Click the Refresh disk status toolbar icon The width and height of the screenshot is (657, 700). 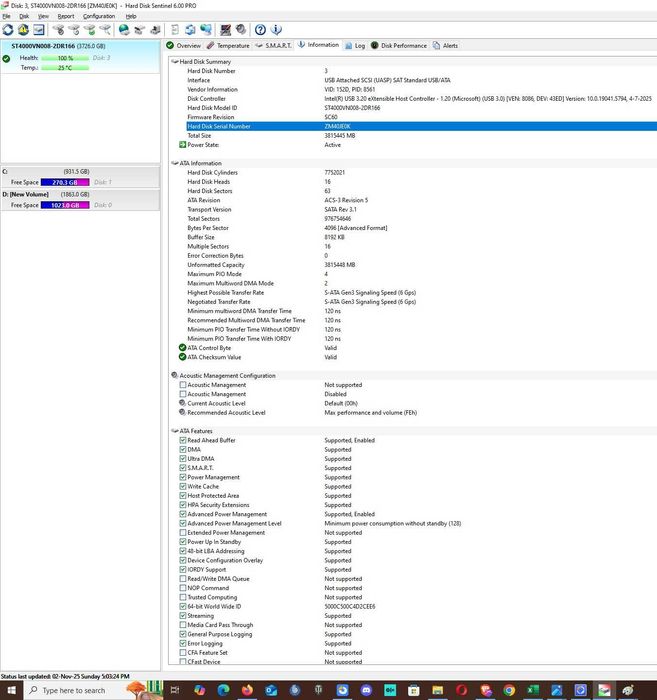[8, 30]
